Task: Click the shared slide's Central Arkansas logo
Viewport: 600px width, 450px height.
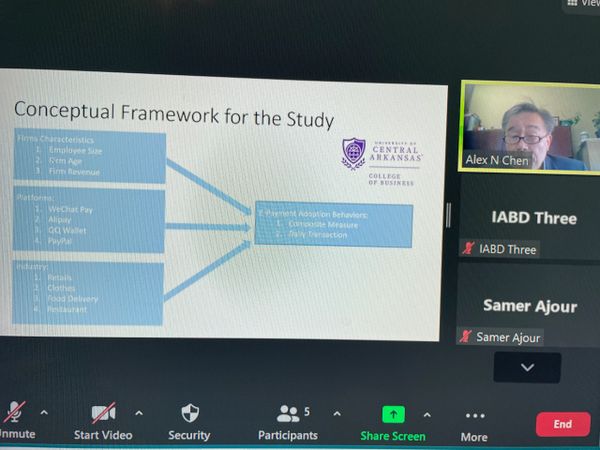Action: point(381,160)
